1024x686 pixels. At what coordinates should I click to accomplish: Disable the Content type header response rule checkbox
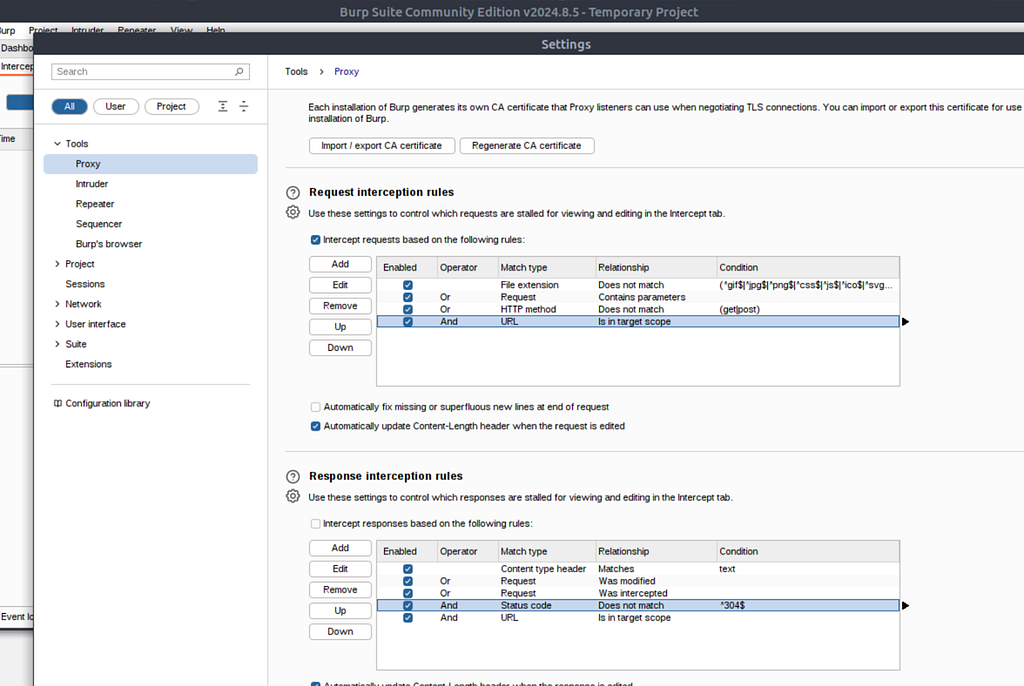[408, 569]
